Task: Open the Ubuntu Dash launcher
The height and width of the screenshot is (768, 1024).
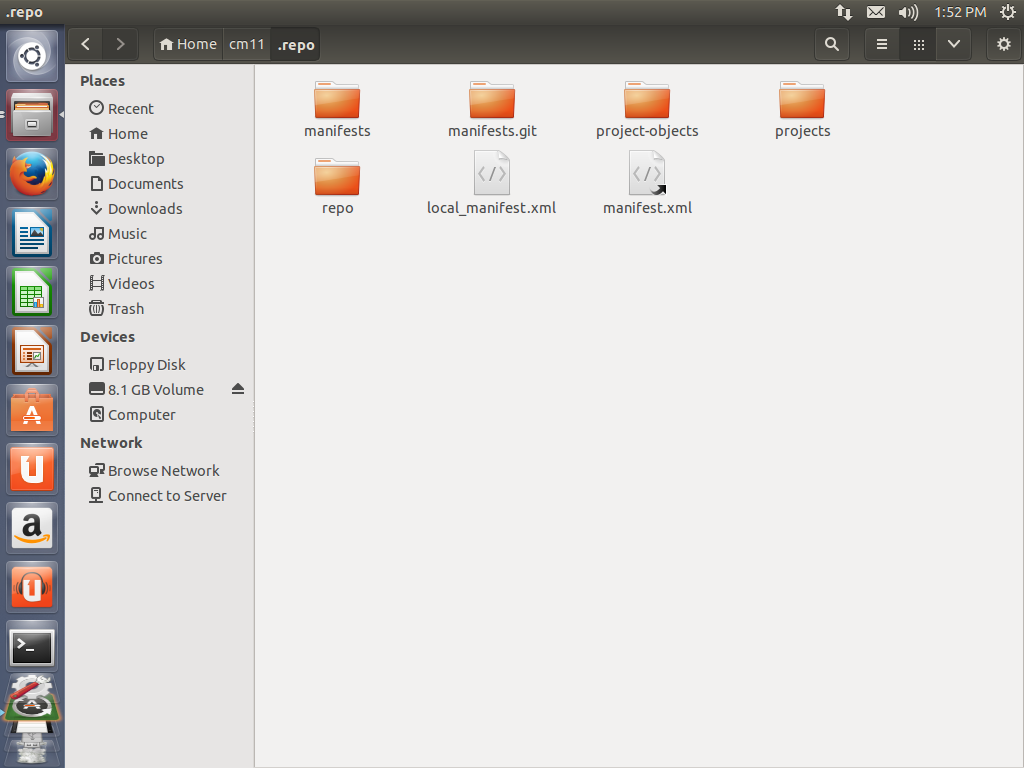Action: tap(32, 56)
